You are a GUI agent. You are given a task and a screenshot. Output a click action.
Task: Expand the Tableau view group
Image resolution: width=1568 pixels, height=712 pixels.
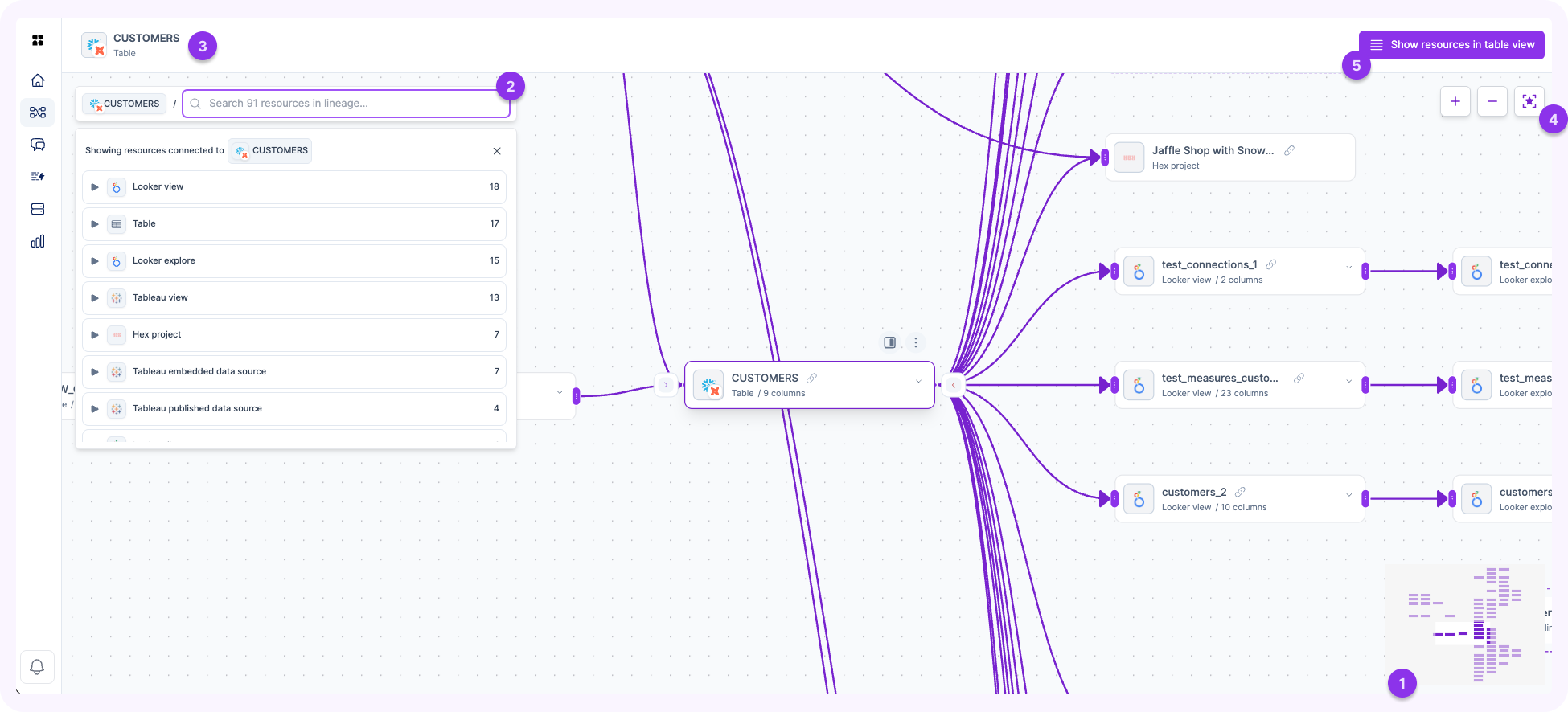click(95, 298)
